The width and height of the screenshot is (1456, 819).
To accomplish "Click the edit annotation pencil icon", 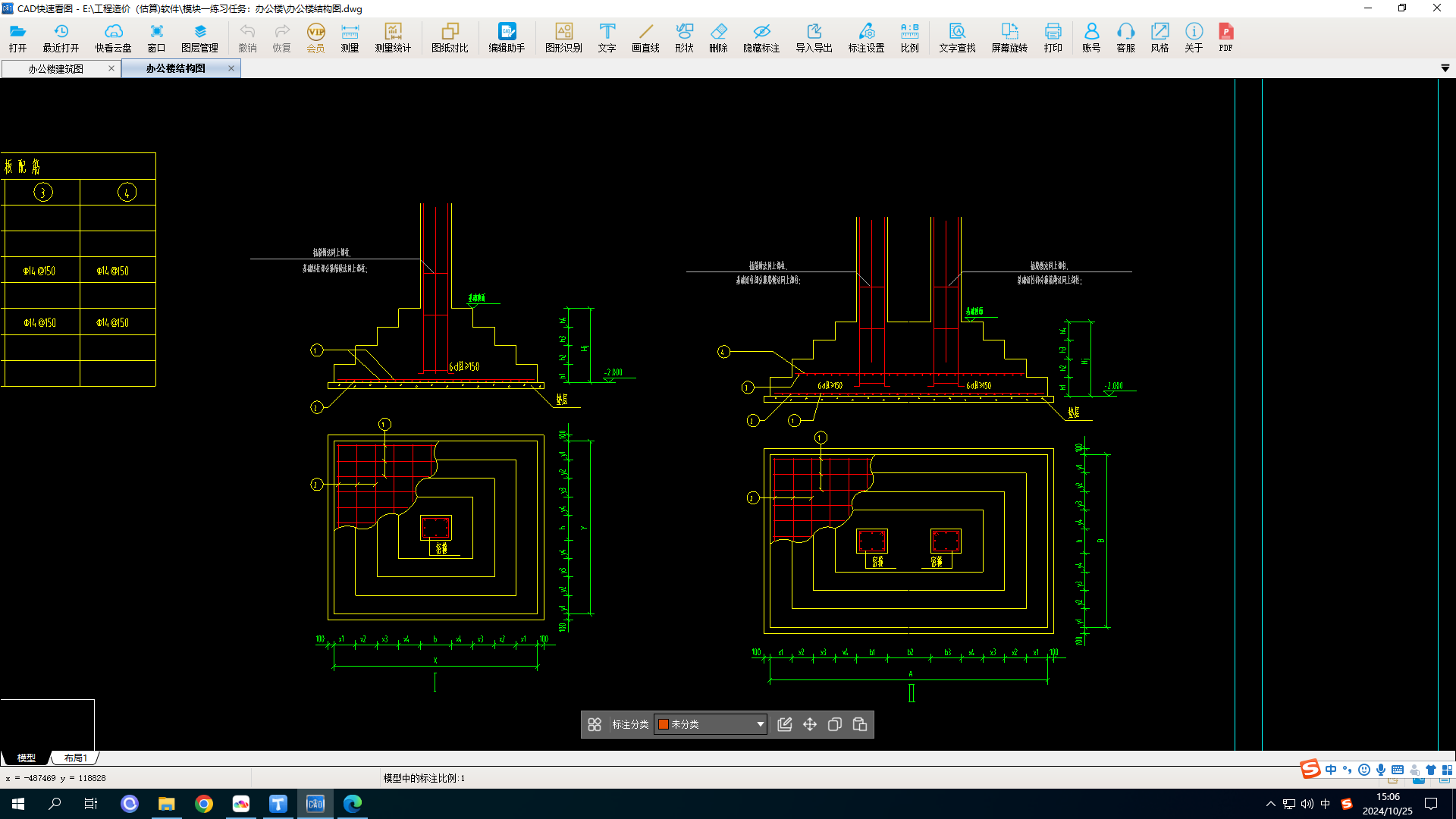I will pyautogui.click(x=785, y=724).
